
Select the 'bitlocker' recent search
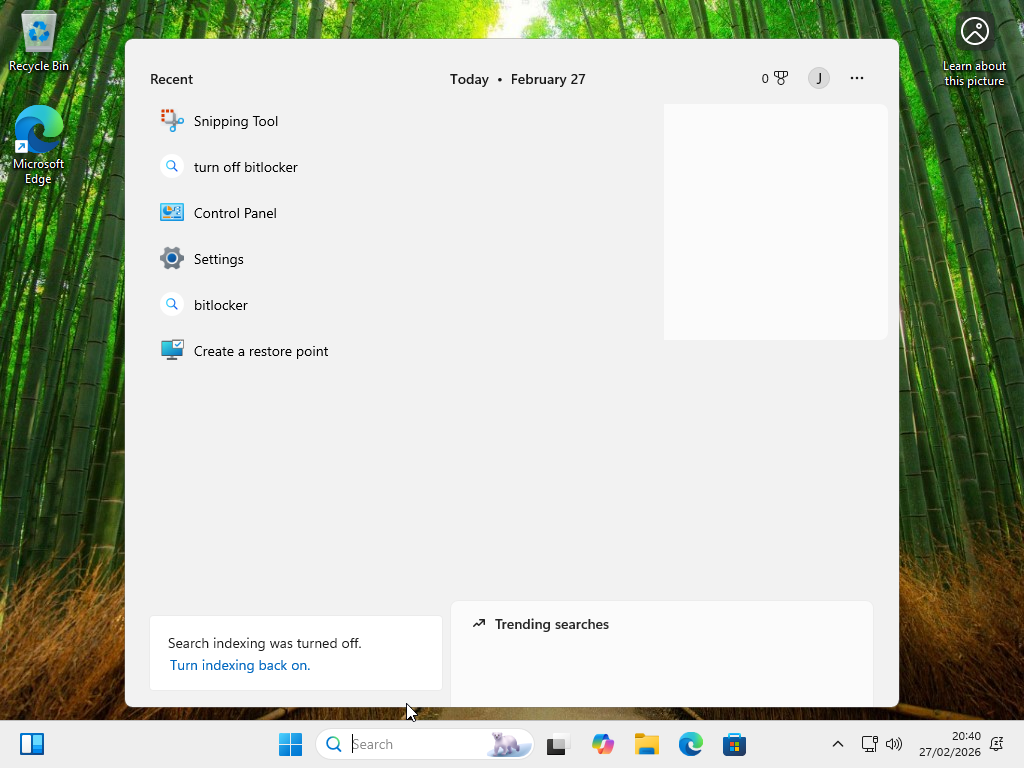point(204,305)
